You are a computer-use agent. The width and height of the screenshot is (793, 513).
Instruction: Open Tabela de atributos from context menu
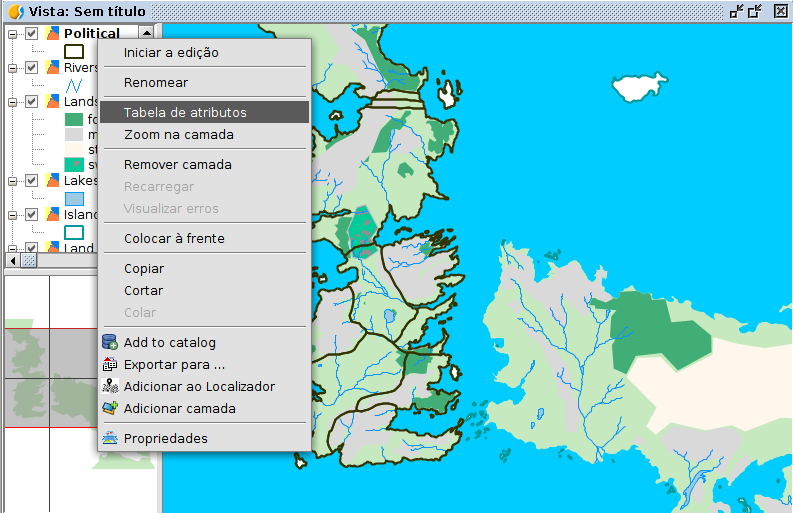click(x=185, y=112)
